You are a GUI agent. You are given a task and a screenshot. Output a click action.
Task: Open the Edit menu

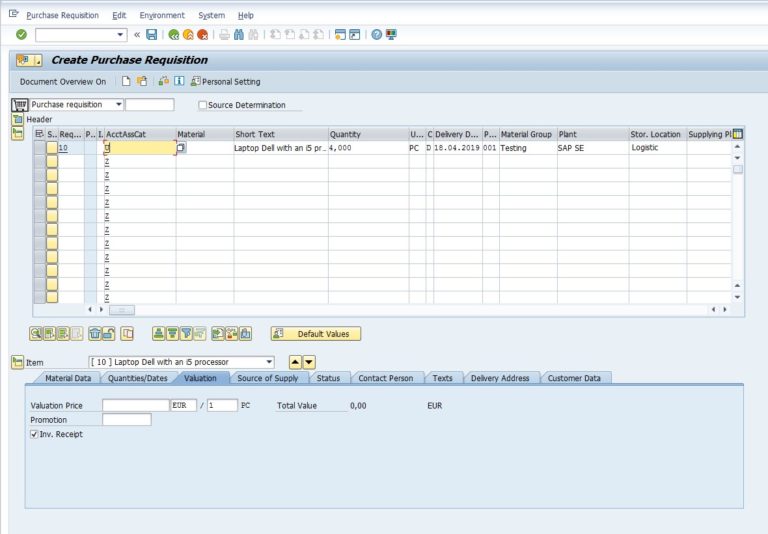tap(119, 15)
